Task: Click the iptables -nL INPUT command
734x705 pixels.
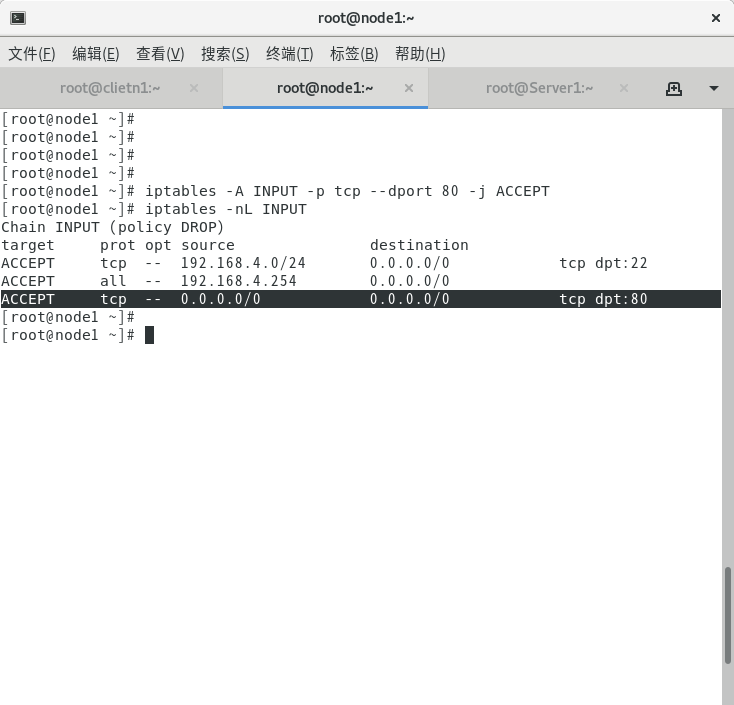Action: tap(226, 209)
